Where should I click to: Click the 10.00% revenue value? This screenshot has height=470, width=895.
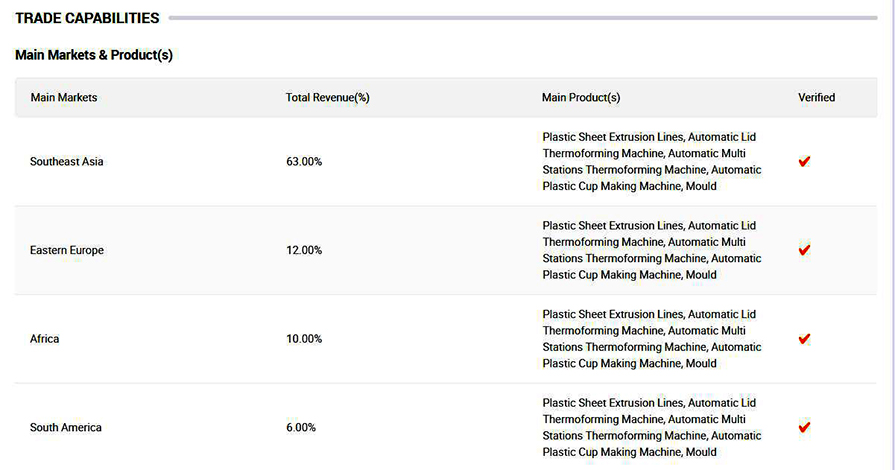point(304,339)
